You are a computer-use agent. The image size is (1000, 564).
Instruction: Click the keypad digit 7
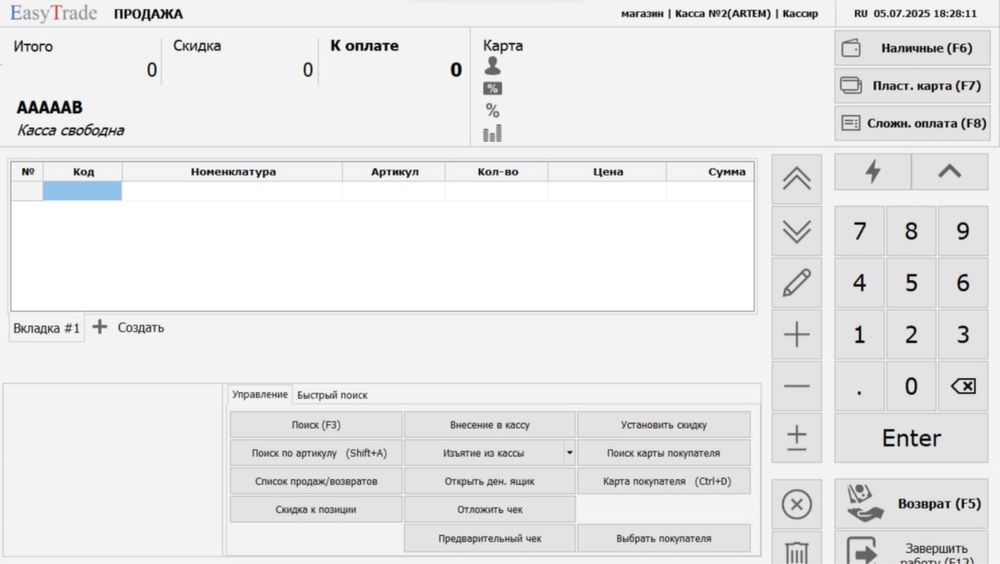[x=860, y=231]
